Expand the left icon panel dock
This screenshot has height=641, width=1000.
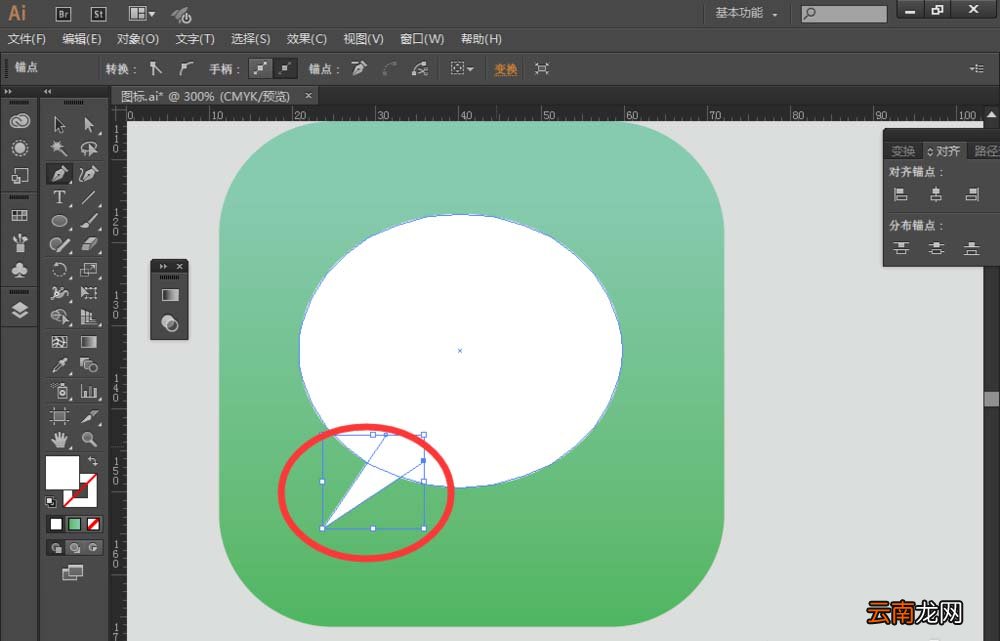[8, 92]
